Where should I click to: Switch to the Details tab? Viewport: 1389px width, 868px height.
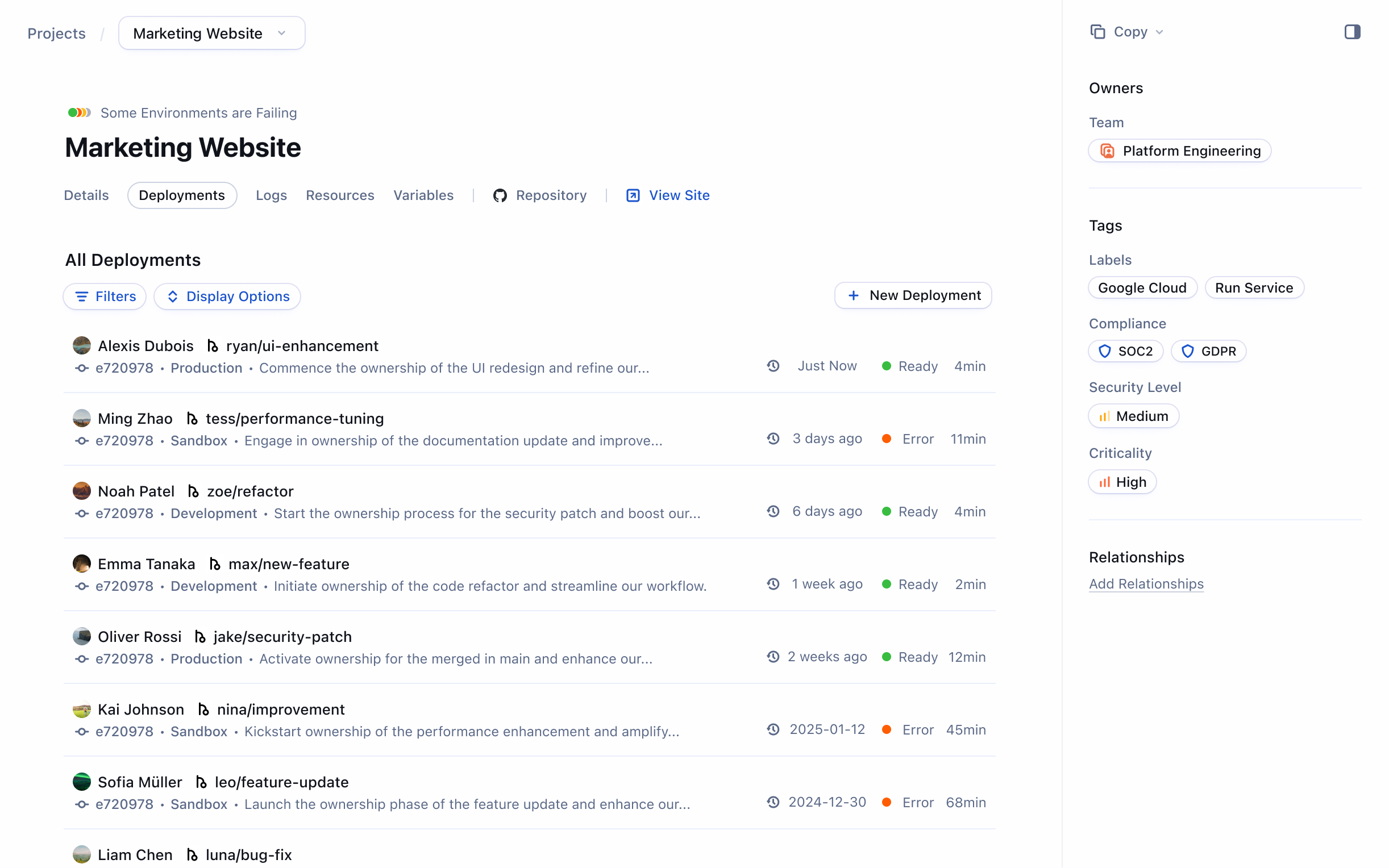pyautogui.click(x=86, y=195)
